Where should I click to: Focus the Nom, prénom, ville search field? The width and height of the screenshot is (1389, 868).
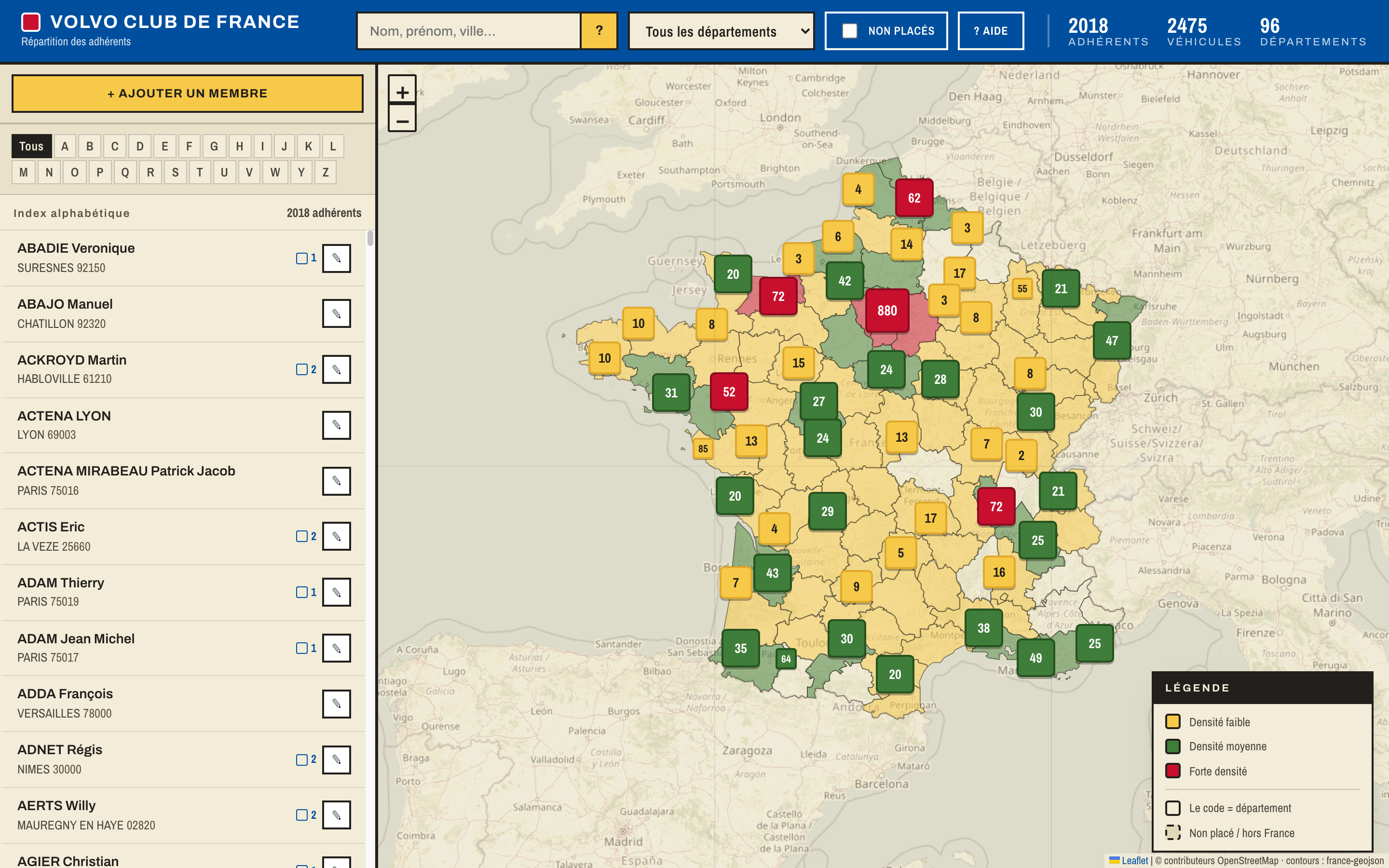point(469,31)
